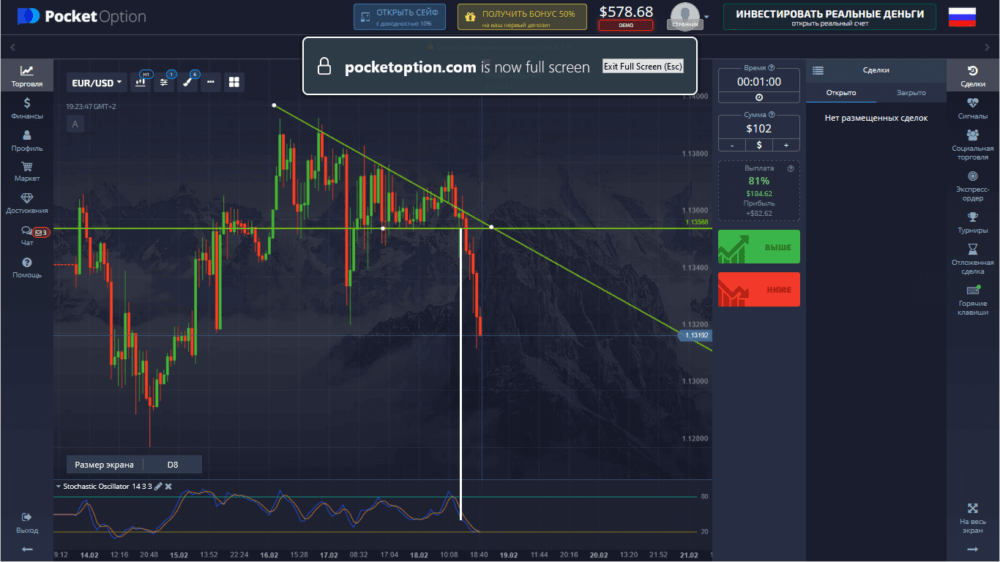
Task: Open Достижения diamond icon in sidebar
Action: pos(27,203)
